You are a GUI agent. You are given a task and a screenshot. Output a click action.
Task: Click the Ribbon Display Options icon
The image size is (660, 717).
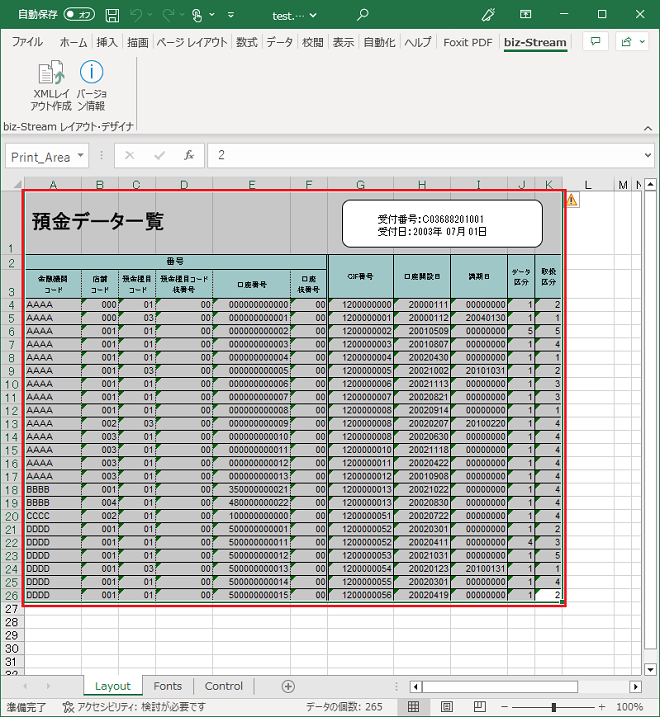click(526, 15)
